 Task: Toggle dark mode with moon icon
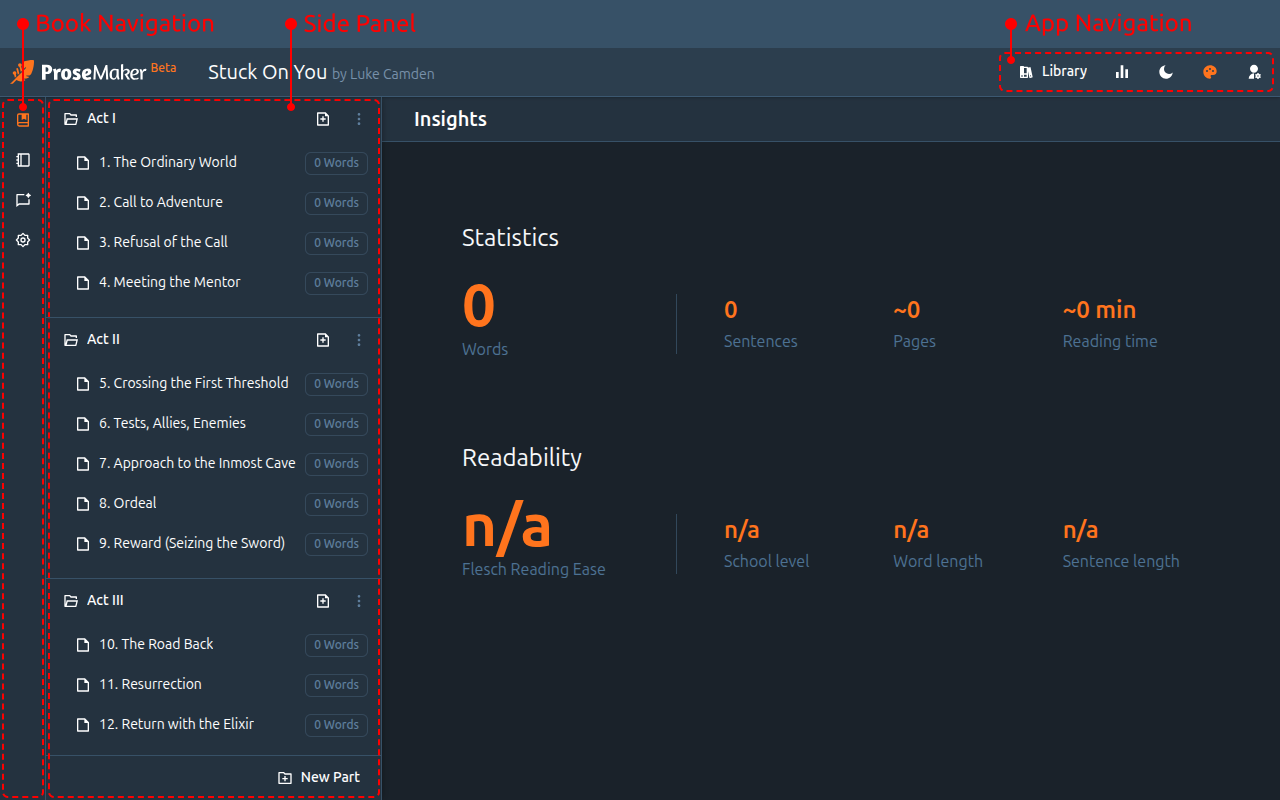pyautogui.click(x=1166, y=72)
